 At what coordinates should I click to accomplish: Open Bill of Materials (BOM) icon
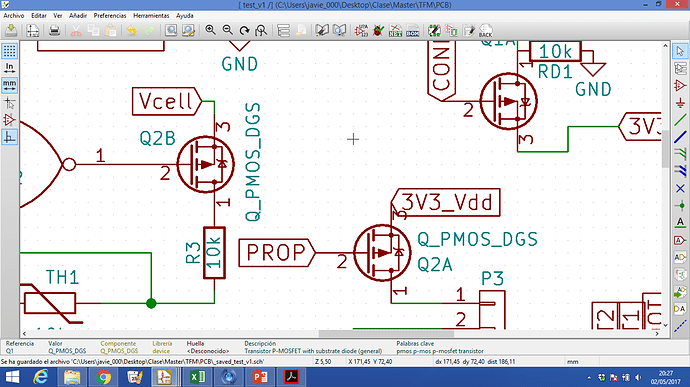click(x=412, y=30)
